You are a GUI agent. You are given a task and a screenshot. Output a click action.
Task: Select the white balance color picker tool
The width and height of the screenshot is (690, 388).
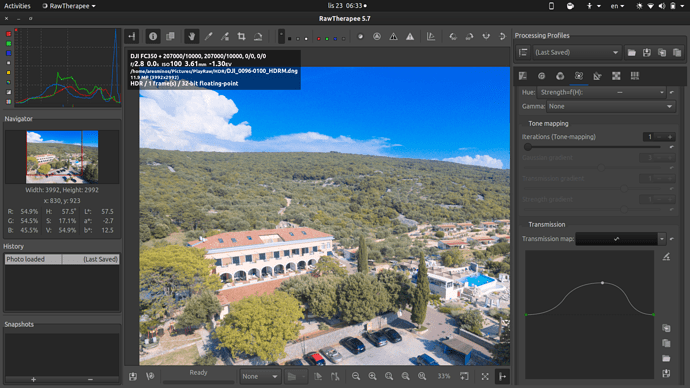208,37
